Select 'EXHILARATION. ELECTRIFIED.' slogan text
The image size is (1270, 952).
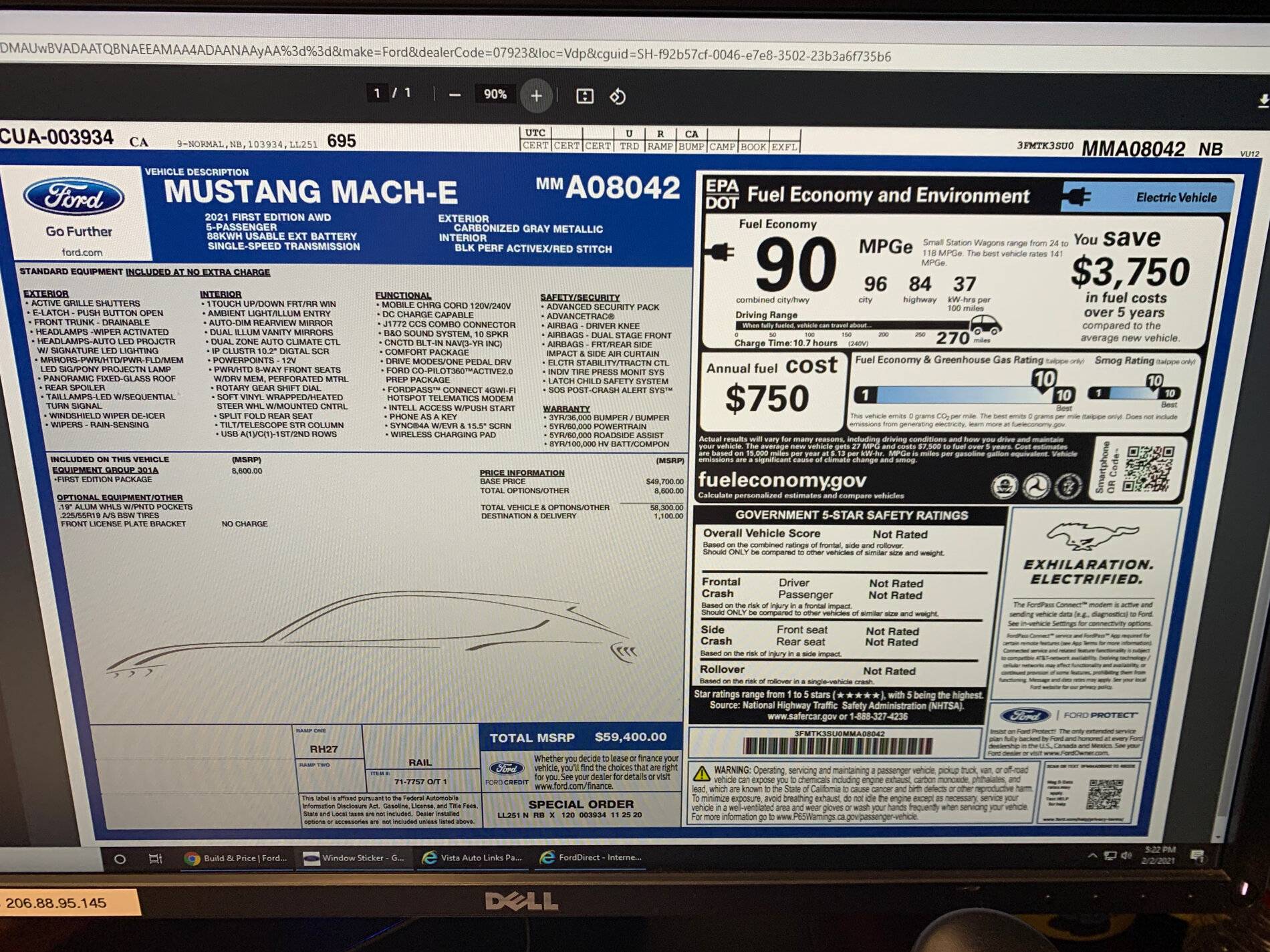coord(1088,572)
